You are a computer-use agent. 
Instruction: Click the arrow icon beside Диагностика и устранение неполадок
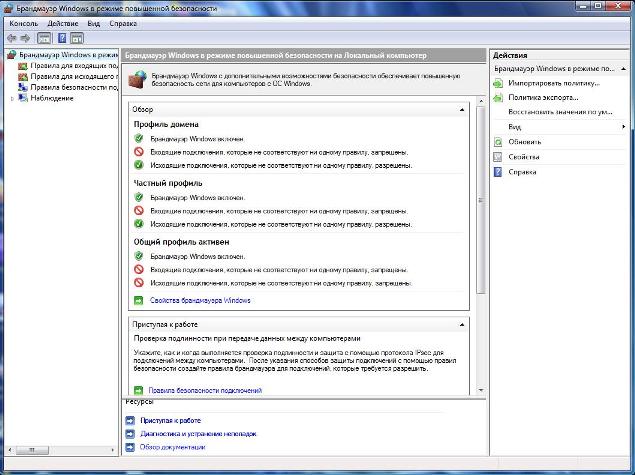point(130,434)
